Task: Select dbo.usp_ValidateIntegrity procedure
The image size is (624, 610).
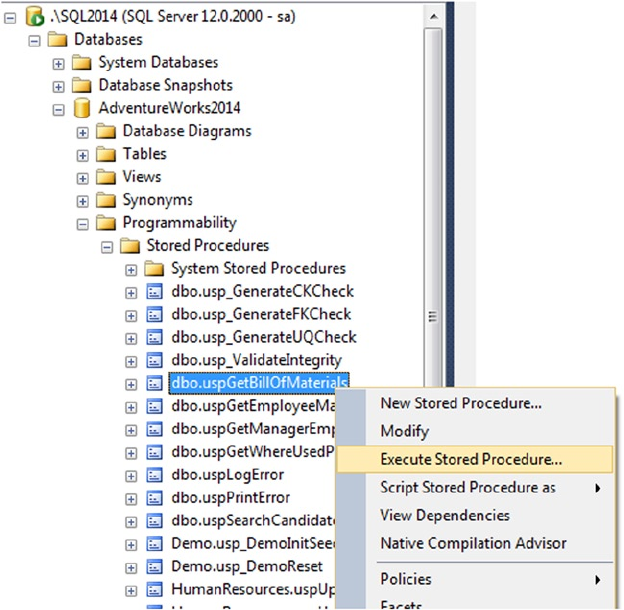Action: [x=256, y=361]
